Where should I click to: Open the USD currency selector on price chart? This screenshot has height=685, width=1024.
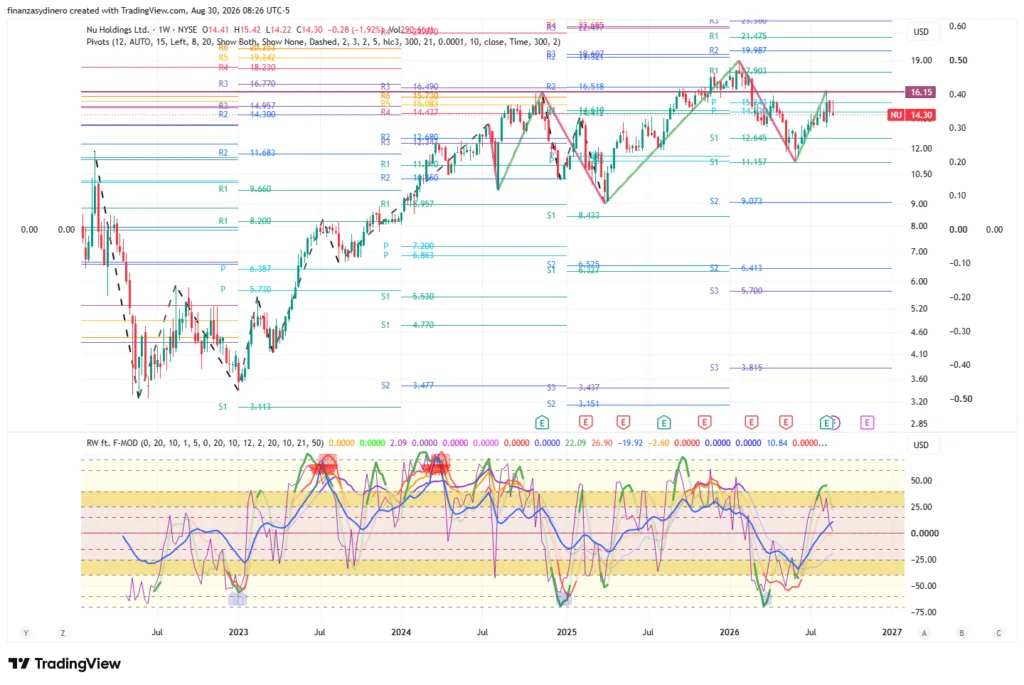(x=921, y=31)
